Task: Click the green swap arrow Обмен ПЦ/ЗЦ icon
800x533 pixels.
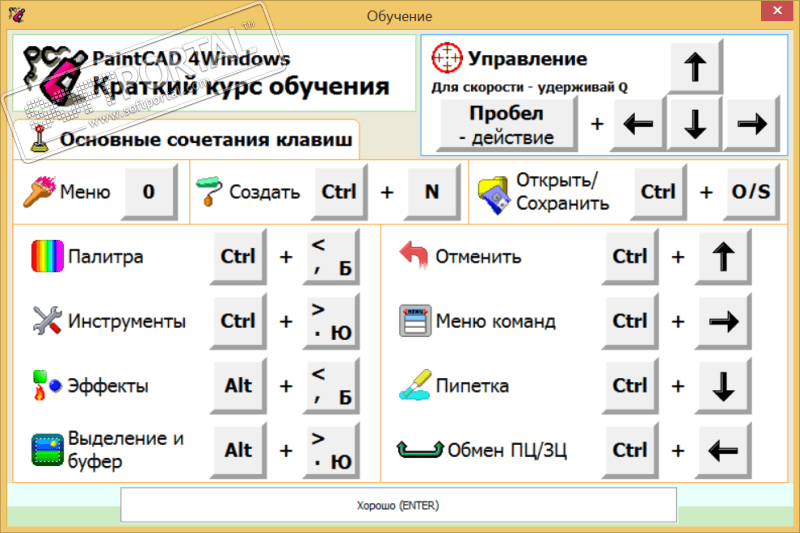Action: [x=420, y=449]
